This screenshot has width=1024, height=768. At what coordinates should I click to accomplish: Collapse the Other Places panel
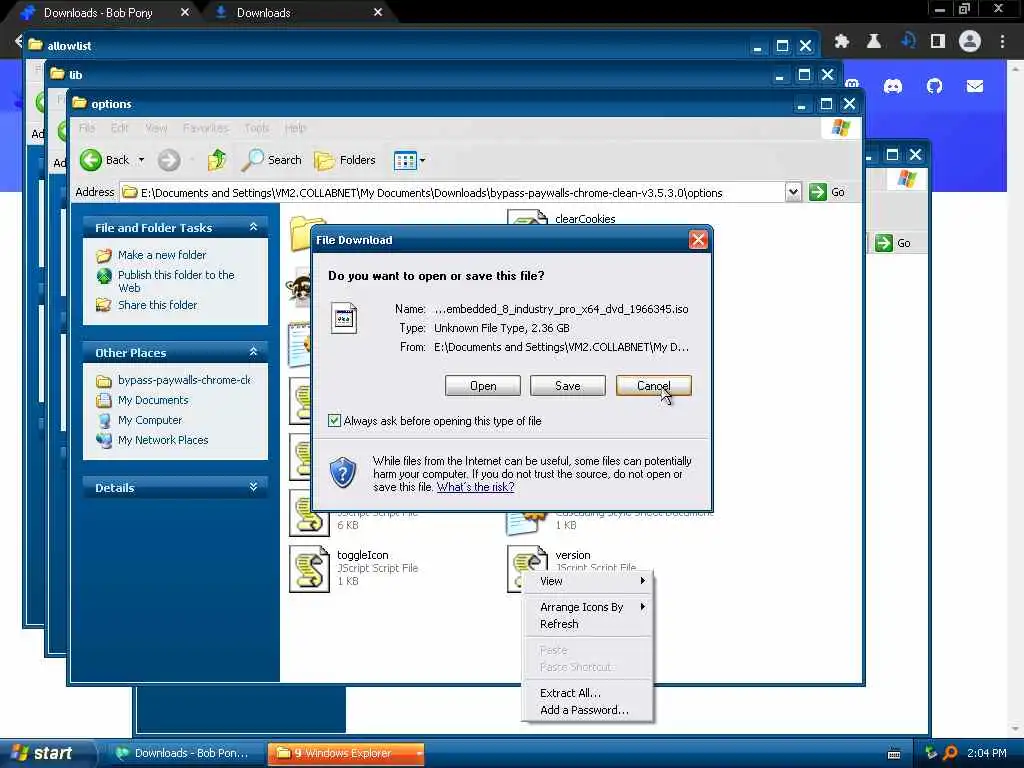[x=253, y=352]
